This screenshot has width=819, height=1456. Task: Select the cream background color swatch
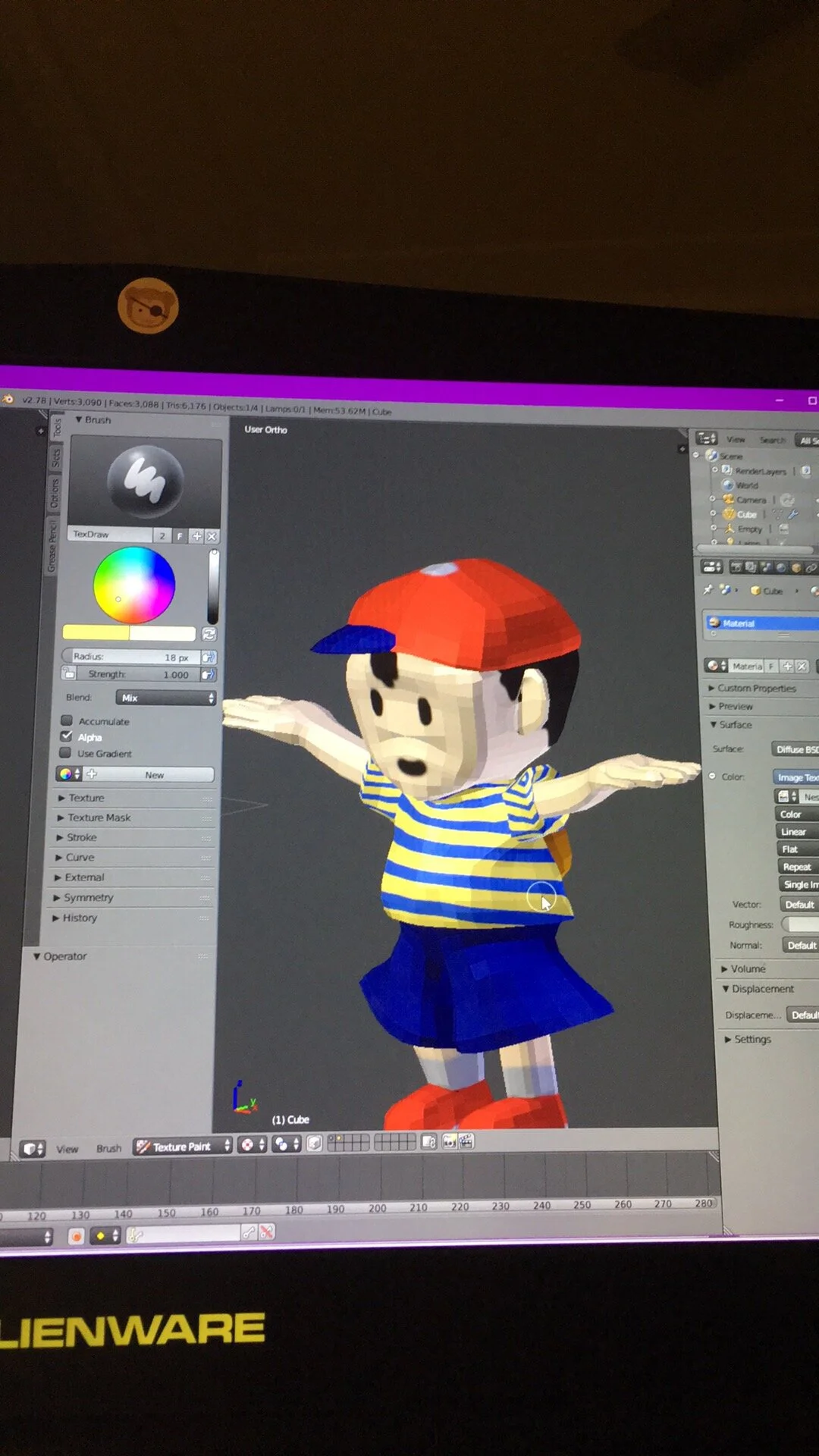click(162, 633)
